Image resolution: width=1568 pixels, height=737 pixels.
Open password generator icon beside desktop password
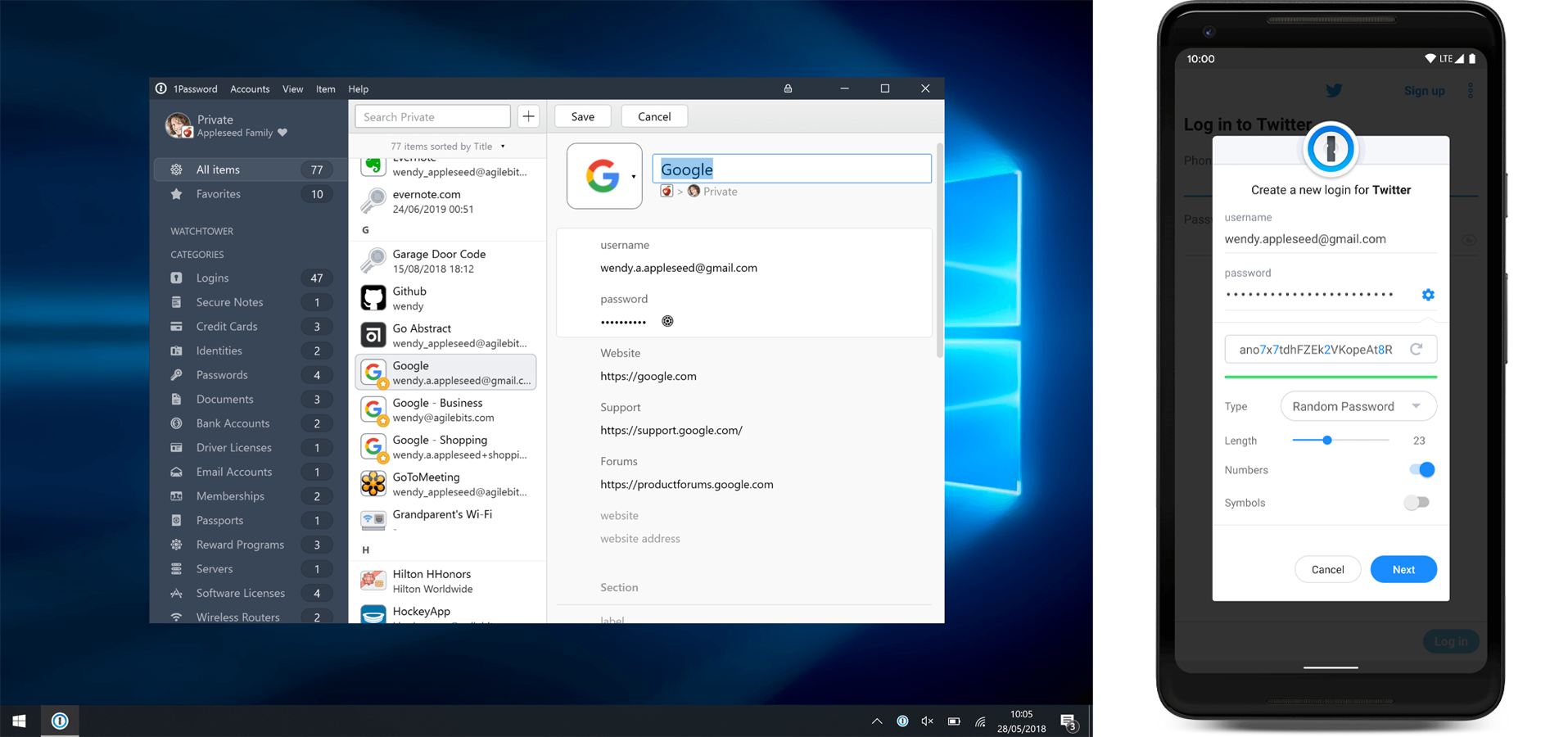pyautogui.click(x=667, y=321)
